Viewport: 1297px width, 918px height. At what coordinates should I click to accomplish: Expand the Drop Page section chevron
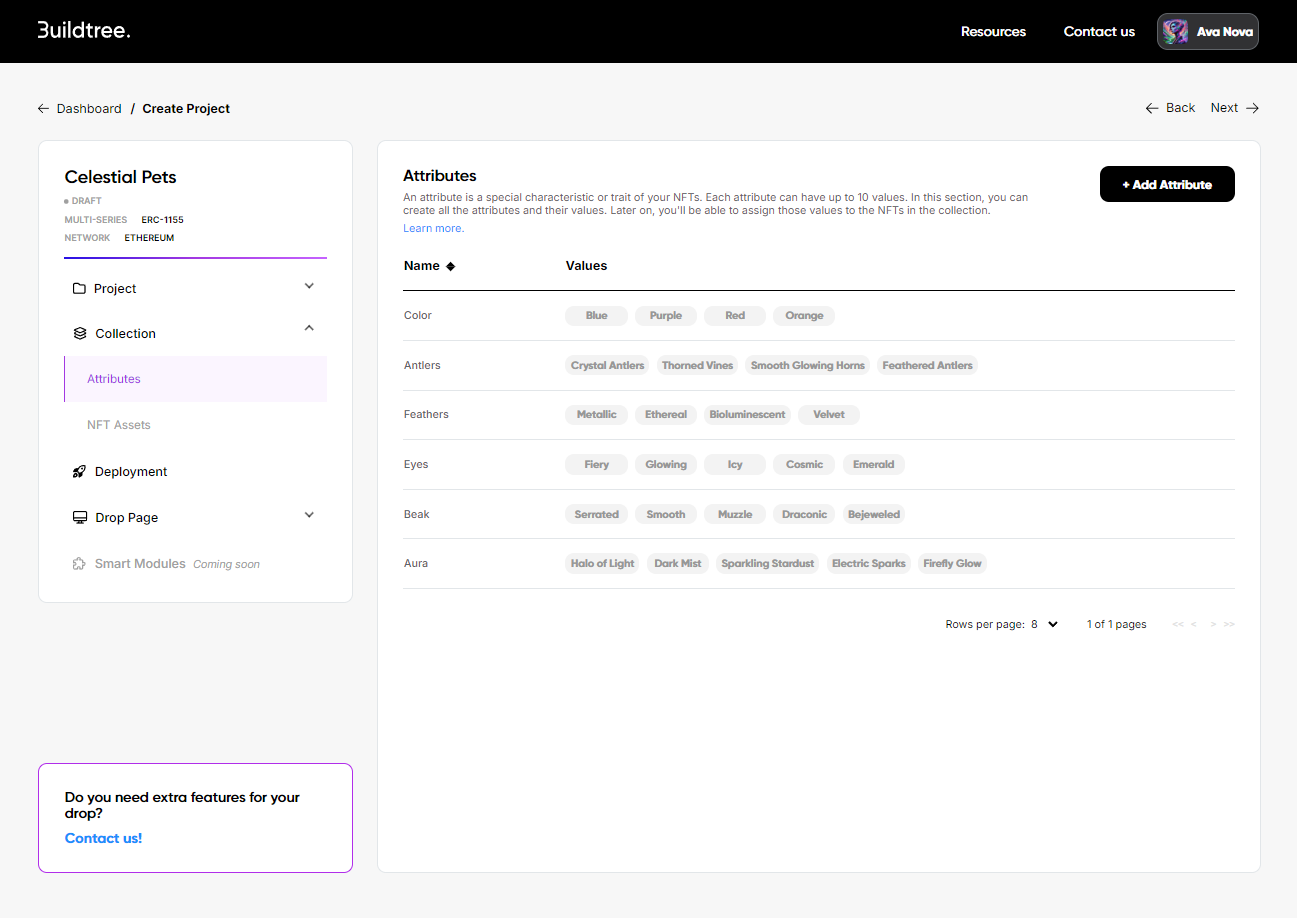coord(309,515)
